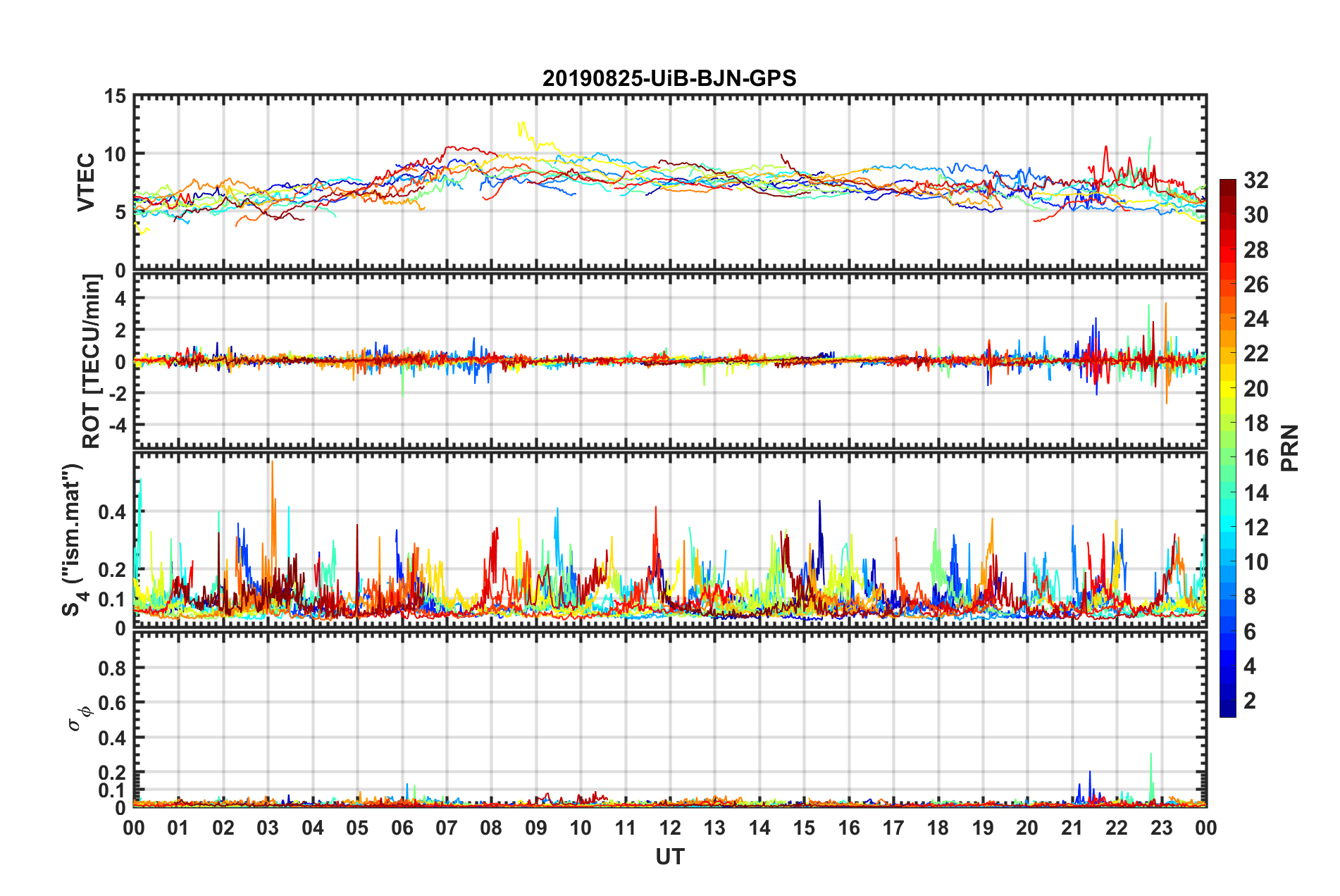The width and height of the screenshot is (1340, 896).
Task: Click colorbar PRN tick label 12
Action: [x=1255, y=528]
